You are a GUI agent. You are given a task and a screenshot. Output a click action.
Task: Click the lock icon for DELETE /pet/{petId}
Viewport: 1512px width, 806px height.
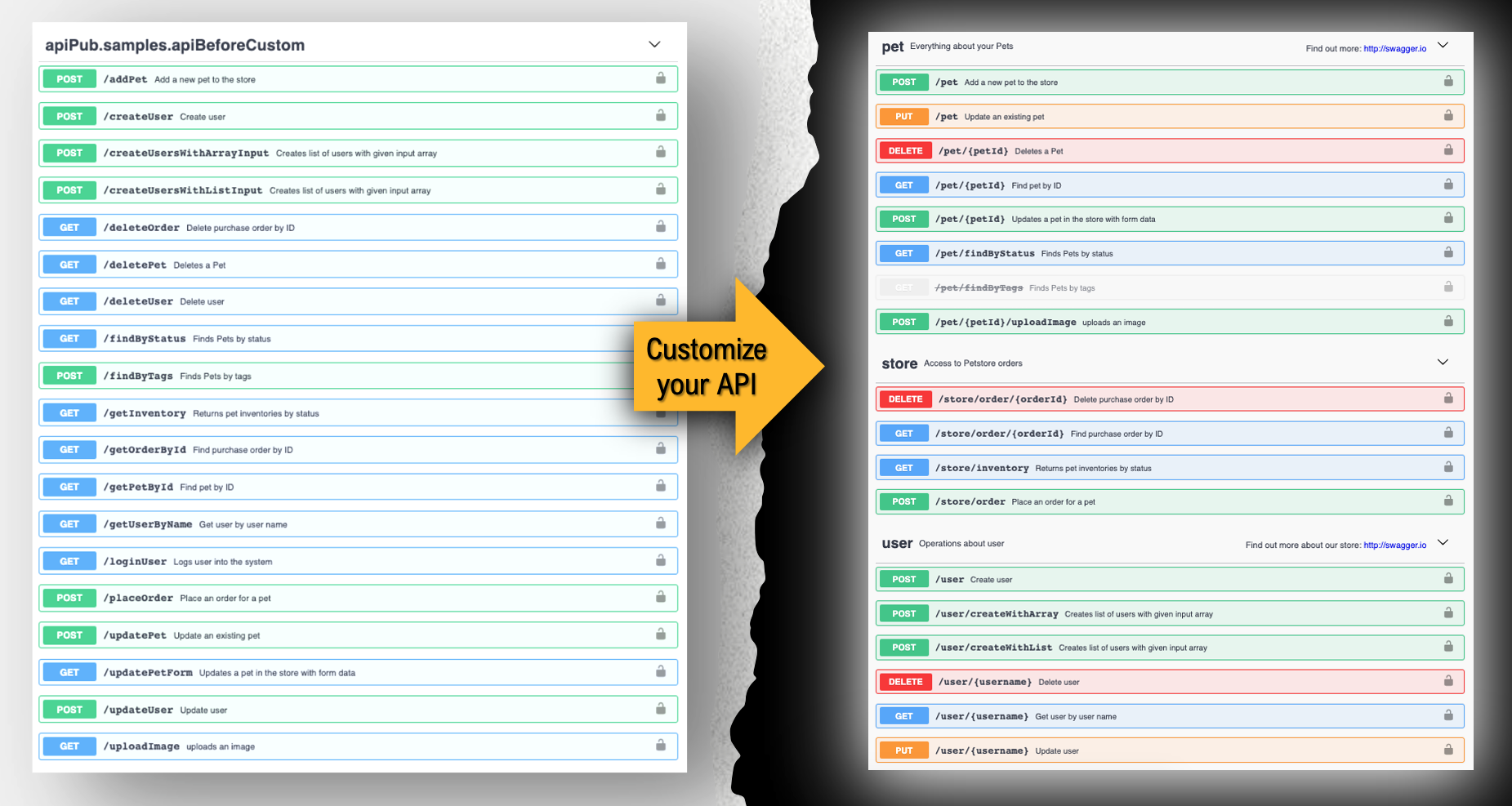click(1447, 150)
